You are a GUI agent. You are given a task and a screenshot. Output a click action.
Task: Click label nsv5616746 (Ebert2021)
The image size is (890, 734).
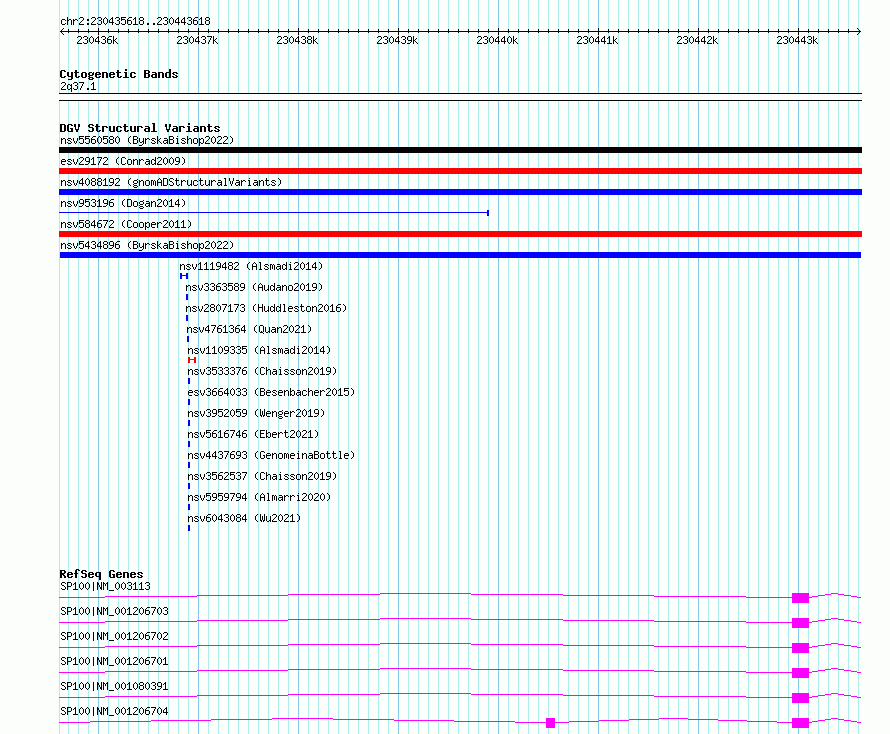tap(254, 434)
